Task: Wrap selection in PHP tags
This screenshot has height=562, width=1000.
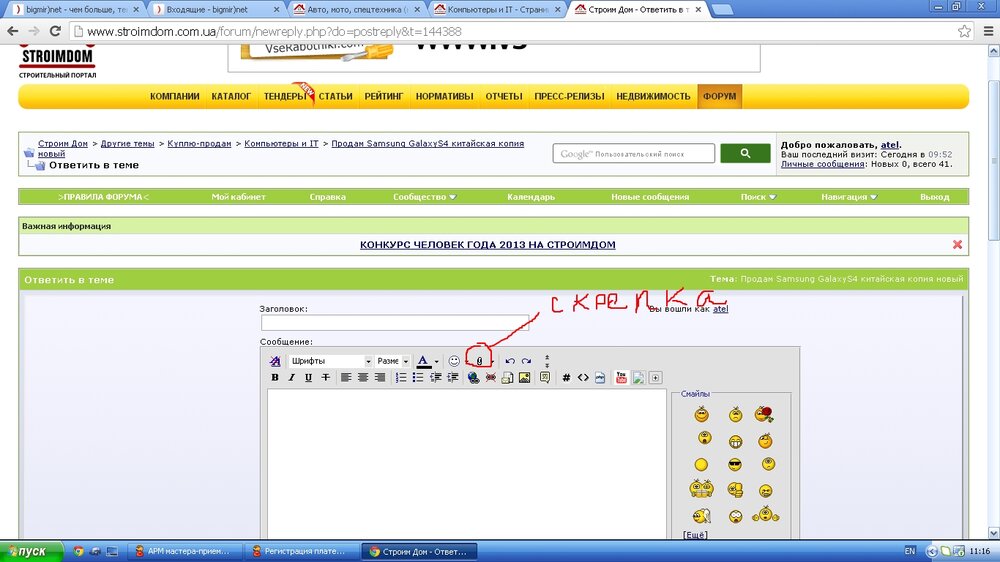Action: (600, 378)
